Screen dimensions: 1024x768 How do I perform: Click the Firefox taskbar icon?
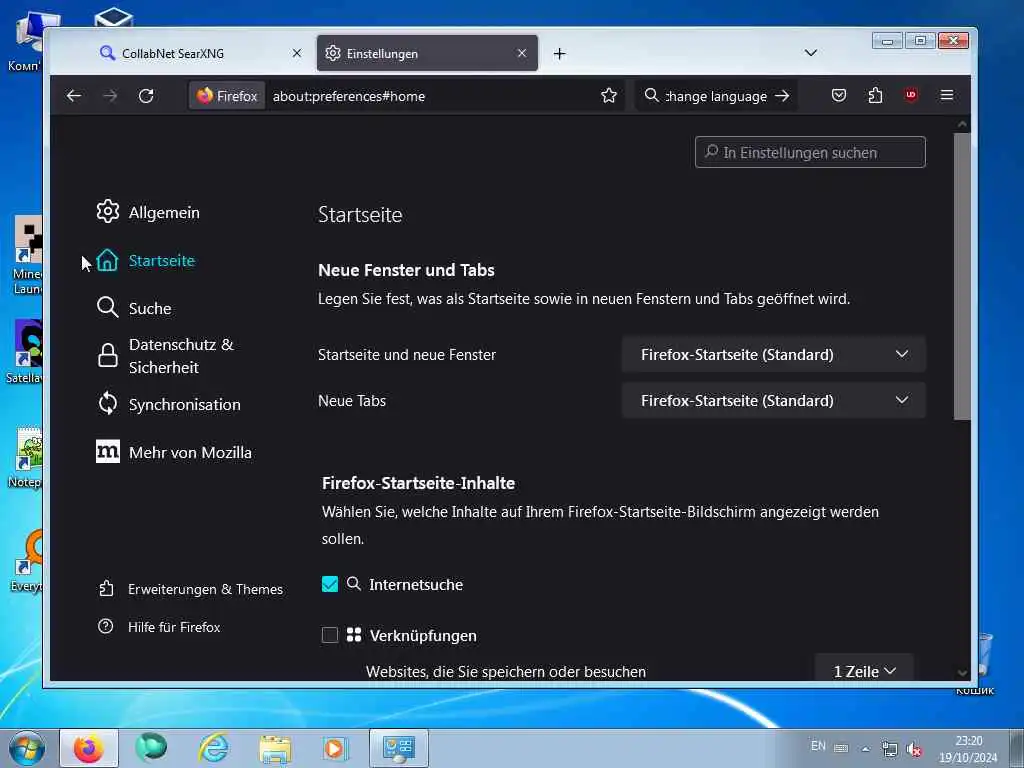click(x=89, y=748)
